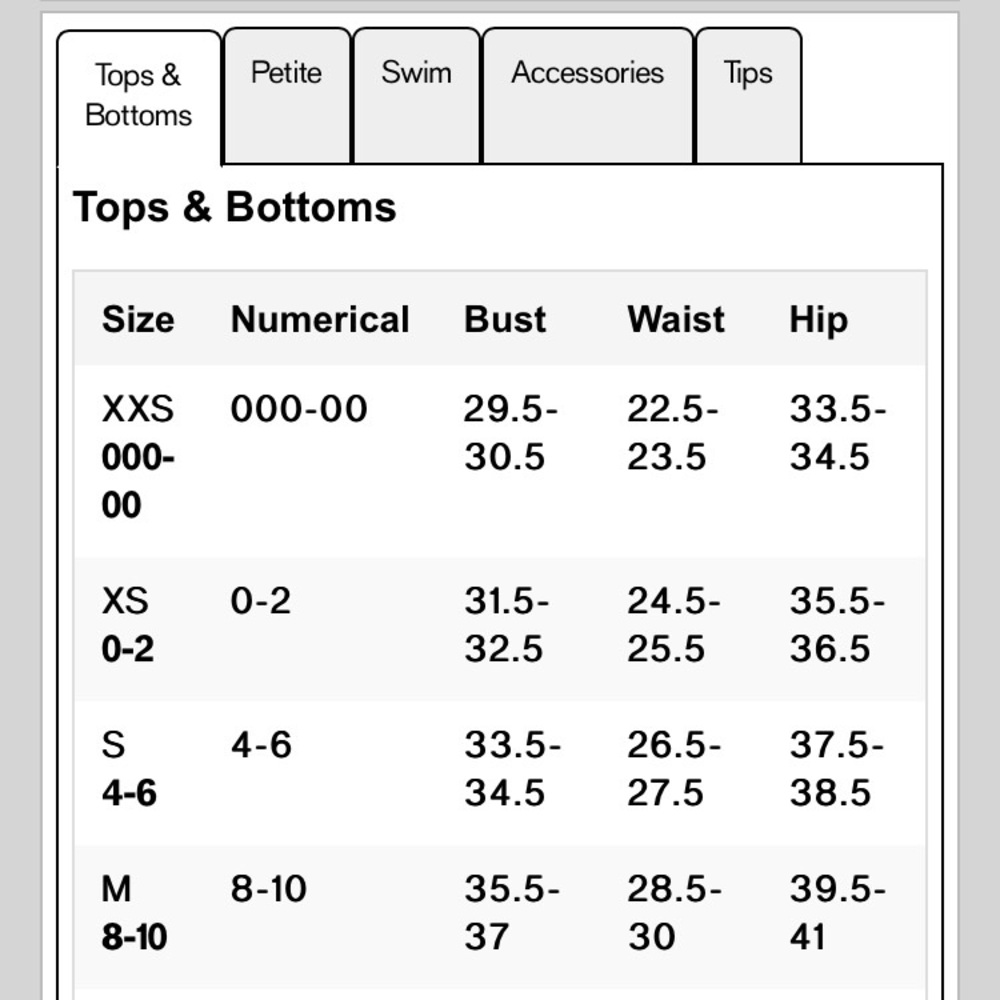Open the Swim tab

[x=416, y=74]
